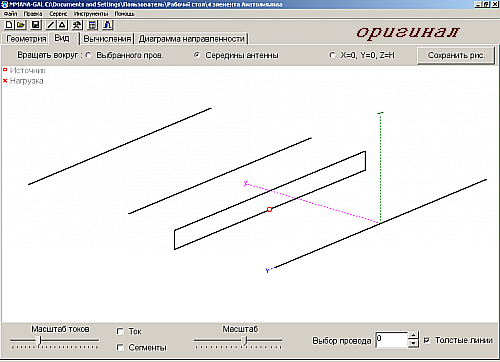Enable the 'Ток' checkbox
This screenshot has width=500, height=362.
pyautogui.click(x=120, y=331)
